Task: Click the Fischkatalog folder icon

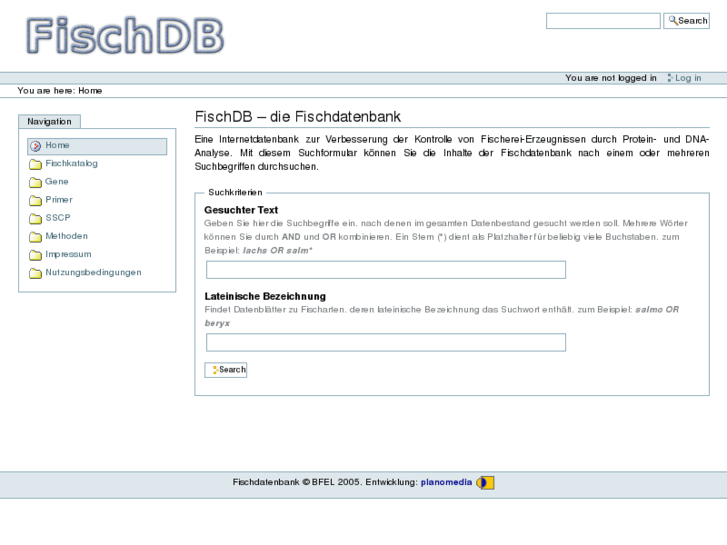Action: [x=35, y=164]
